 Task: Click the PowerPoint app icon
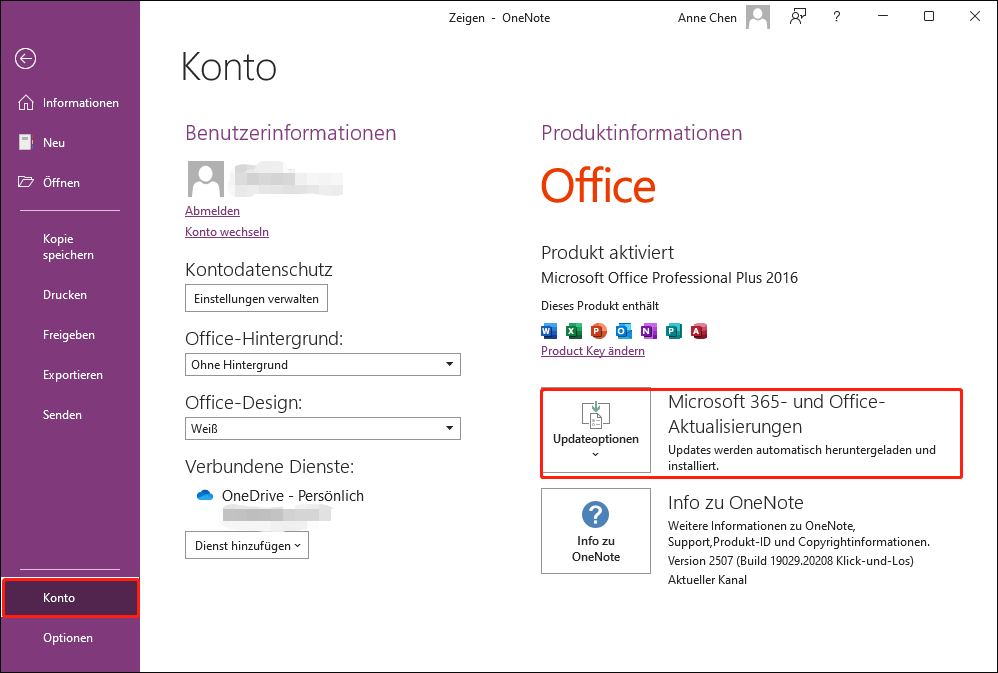pyautogui.click(x=598, y=331)
